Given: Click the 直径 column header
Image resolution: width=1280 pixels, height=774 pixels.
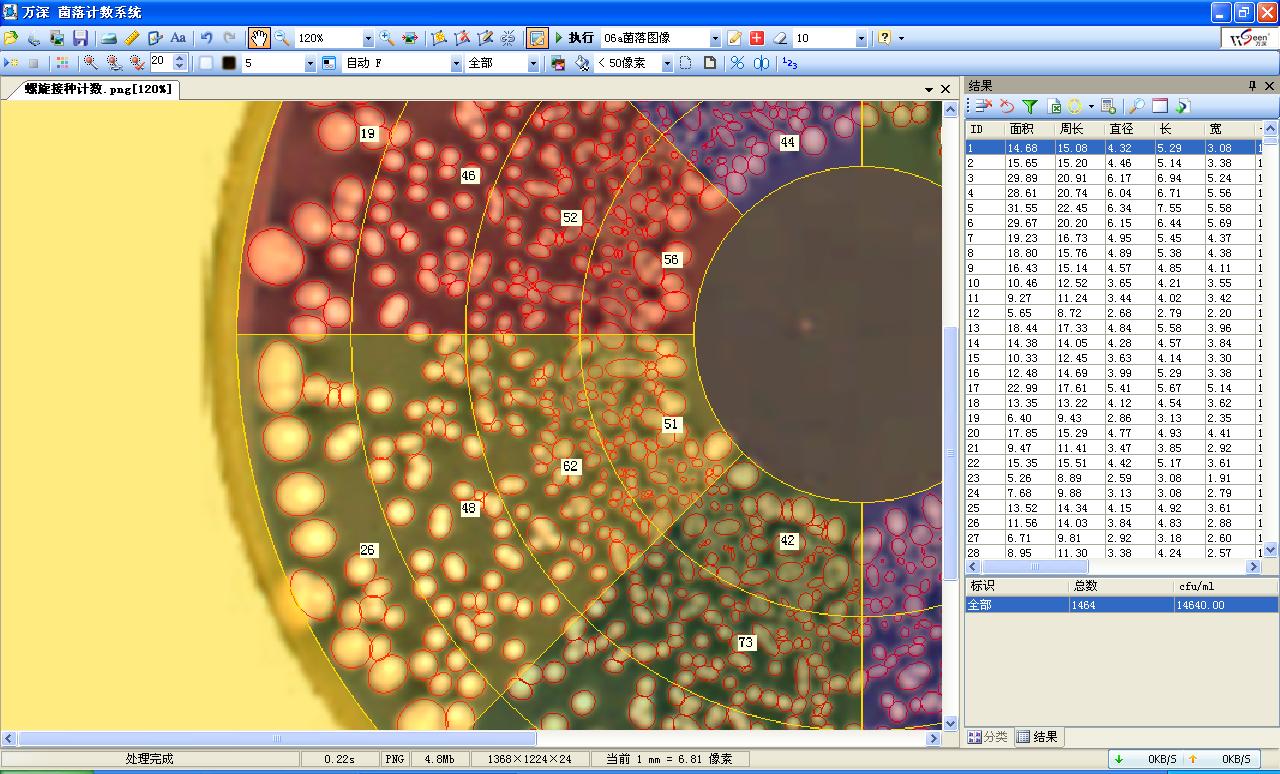Looking at the screenshot, I should 1130,129.
